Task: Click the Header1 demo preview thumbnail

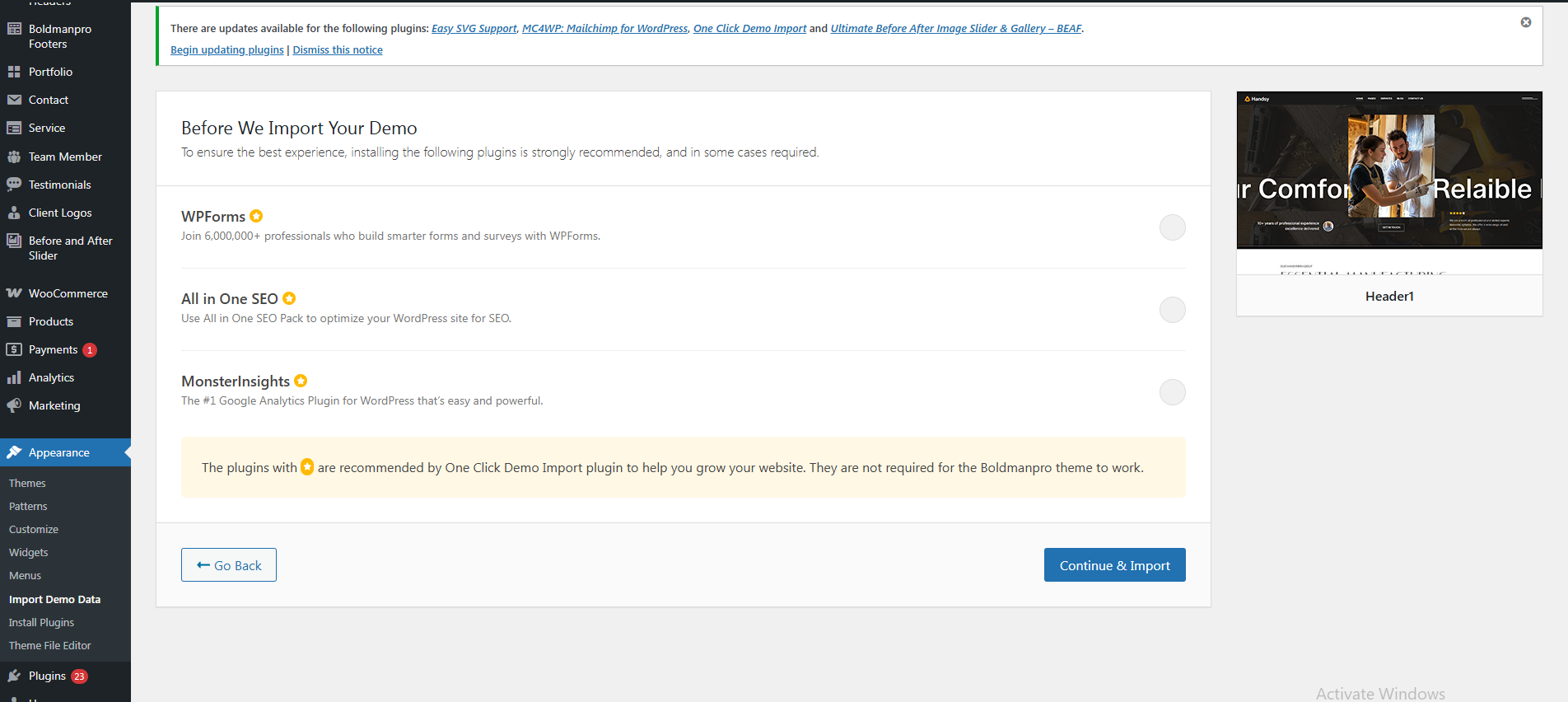Action: point(1389,183)
